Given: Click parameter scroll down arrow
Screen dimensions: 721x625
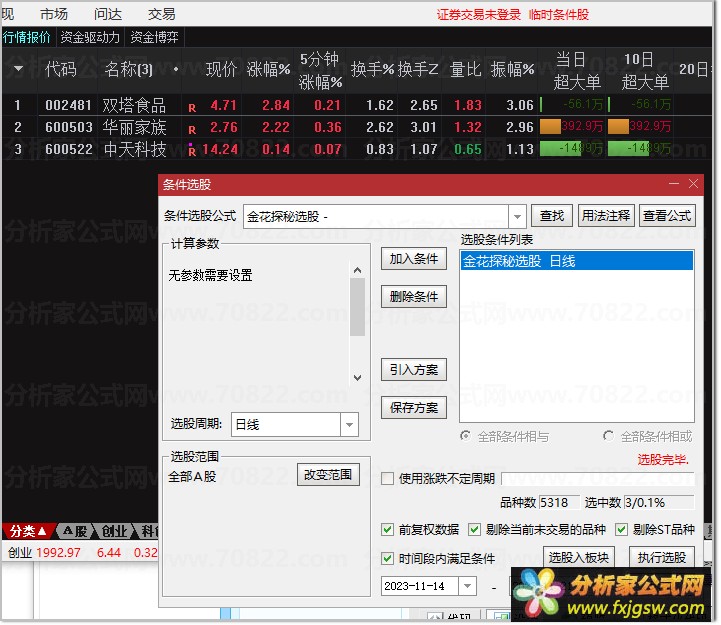Looking at the screenshot, I should [357, 378].
